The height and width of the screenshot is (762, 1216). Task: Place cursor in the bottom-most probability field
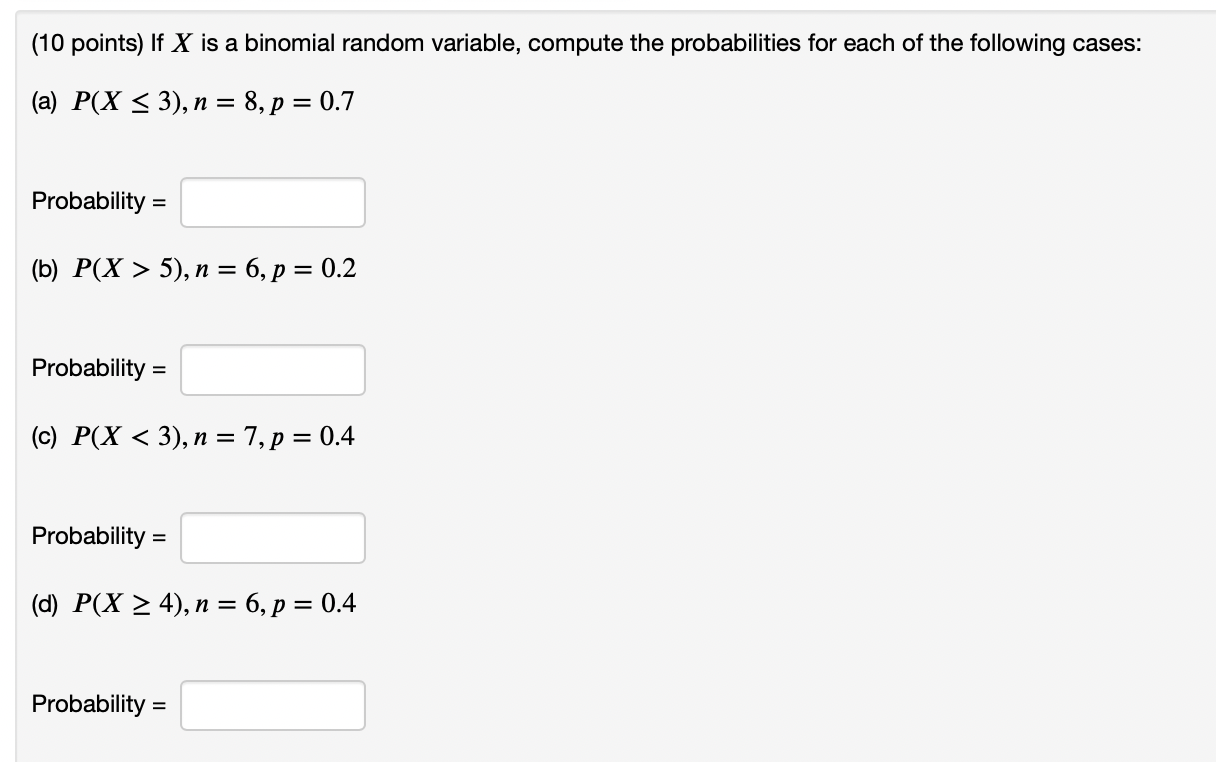click(x=272, y=705)
